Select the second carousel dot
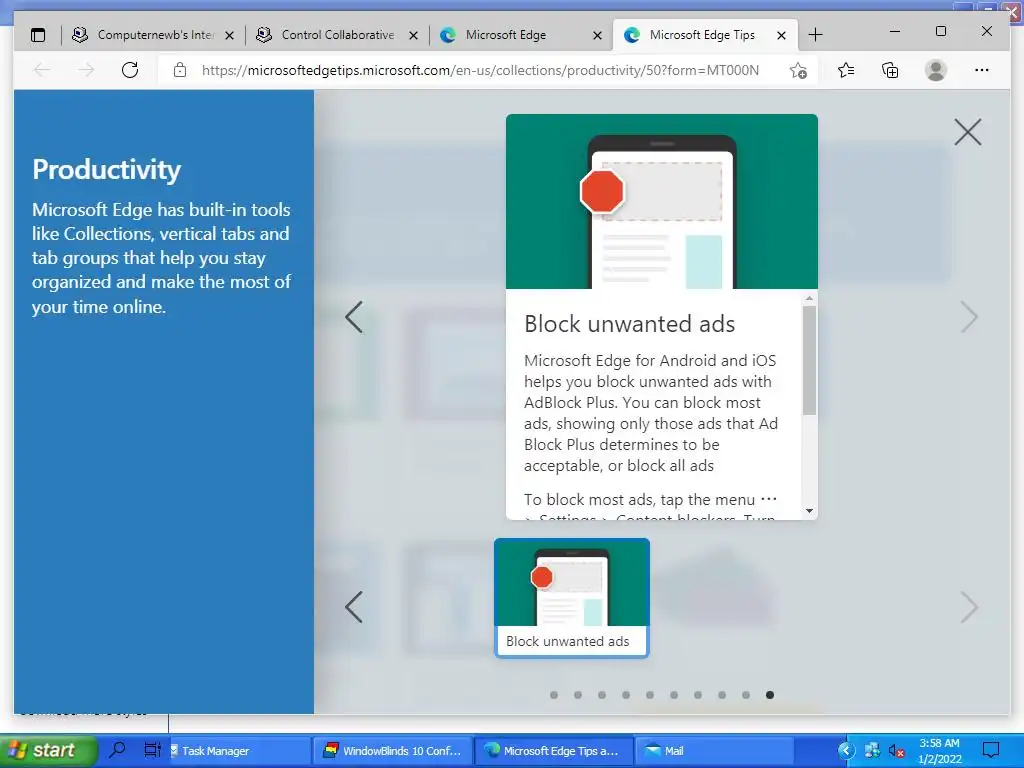Viewport: 1024px width, 768px height. (x=578, y=695)
